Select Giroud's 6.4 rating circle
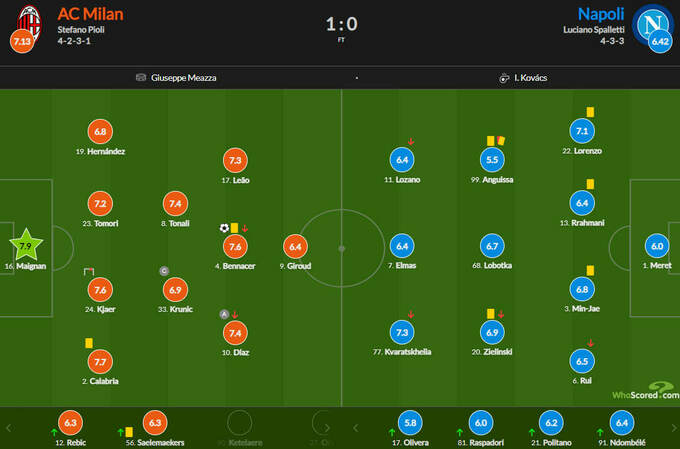The image size is (680, 449). point(295,245)
